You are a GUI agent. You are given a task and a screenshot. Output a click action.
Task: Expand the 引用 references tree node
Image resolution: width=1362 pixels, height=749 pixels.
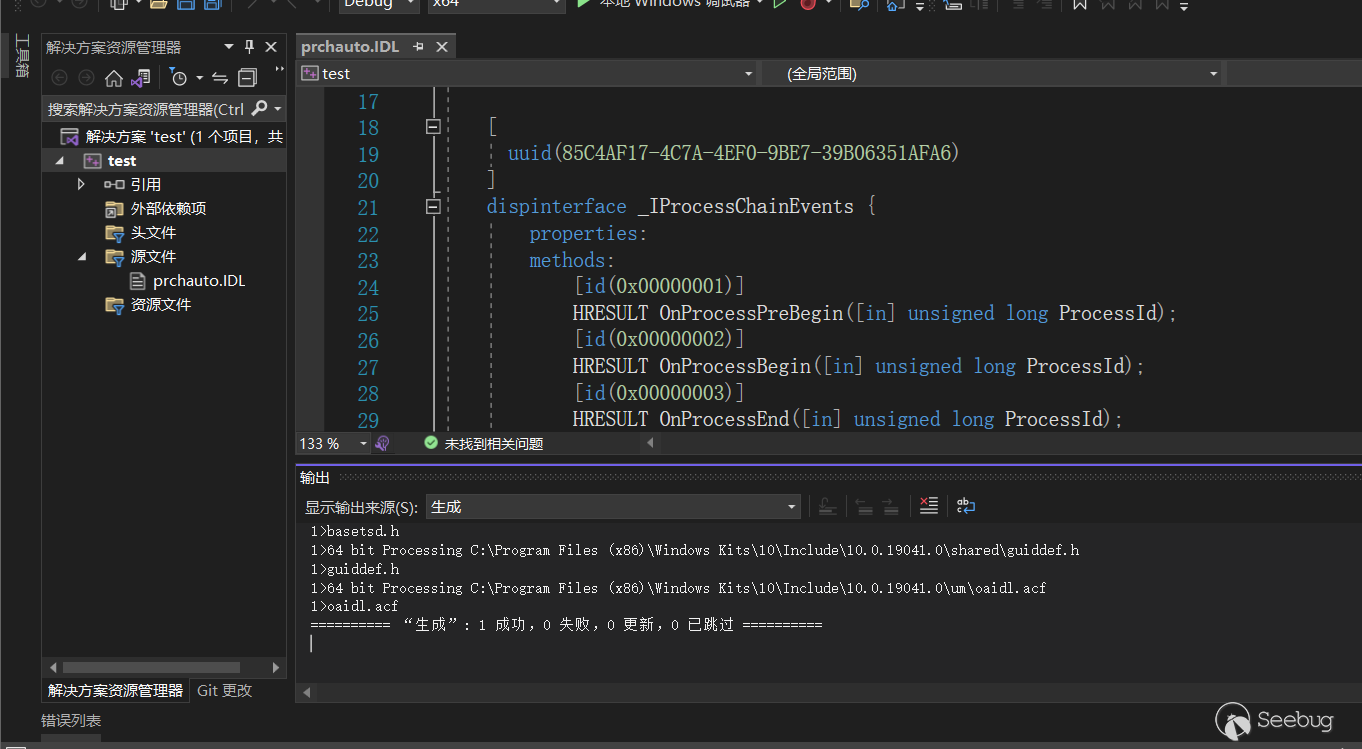click(x=82, y=185)
